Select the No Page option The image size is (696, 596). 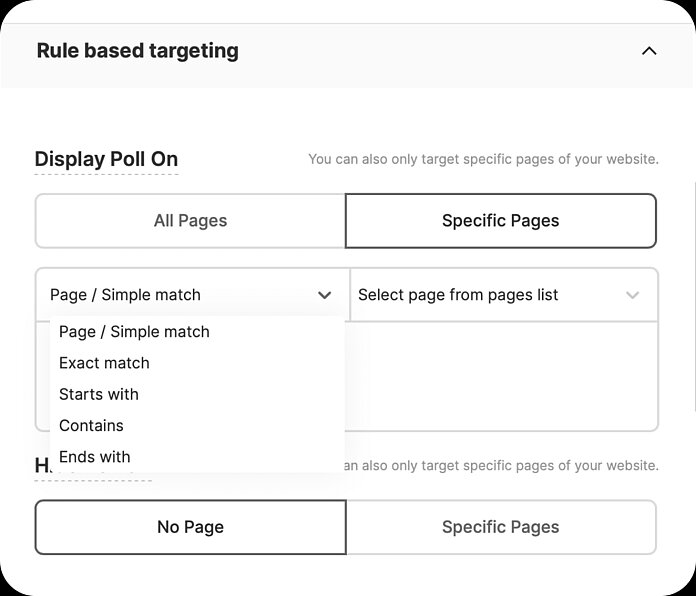pos(190,527)
